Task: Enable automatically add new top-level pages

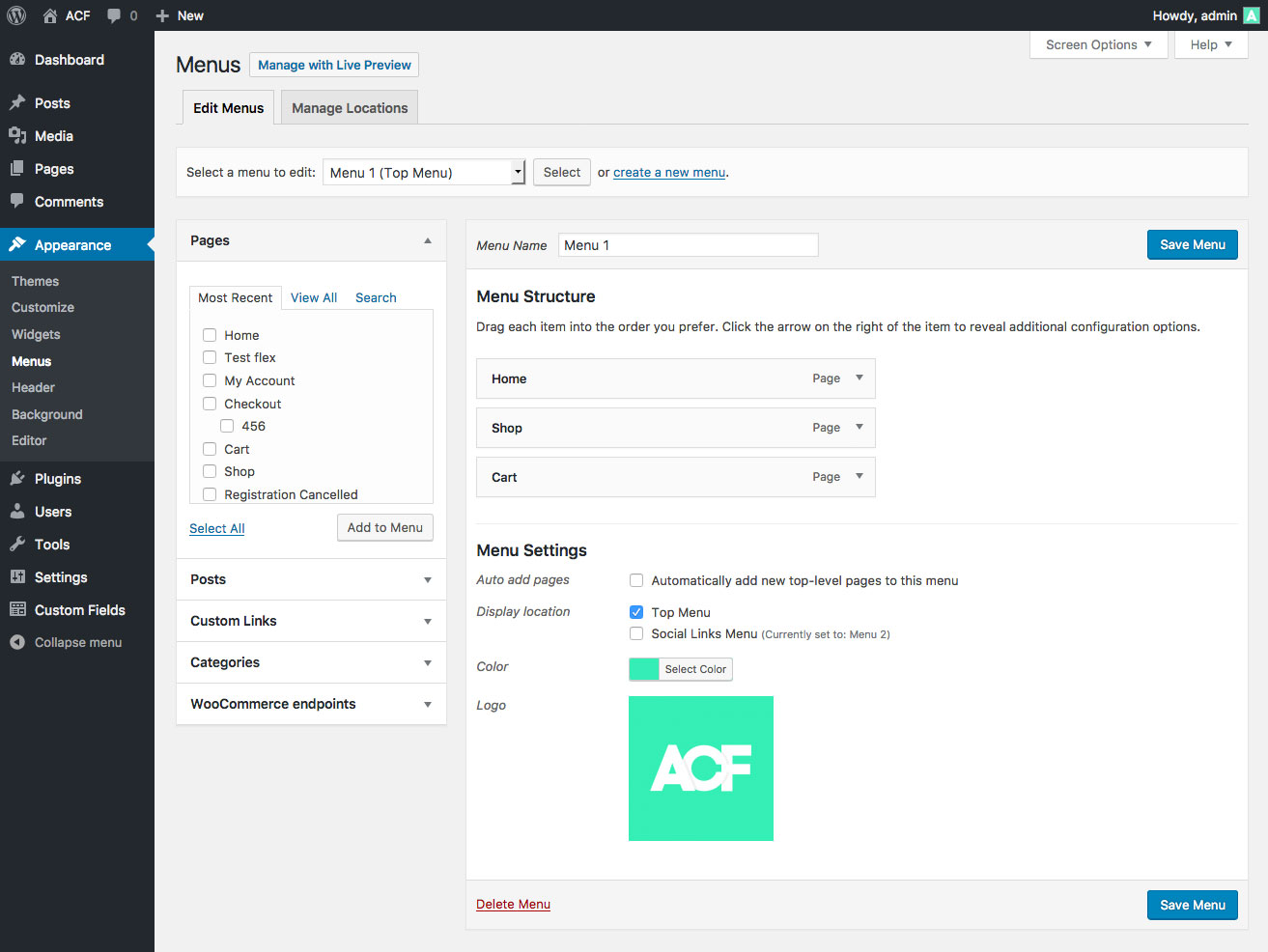Action: 636,580
